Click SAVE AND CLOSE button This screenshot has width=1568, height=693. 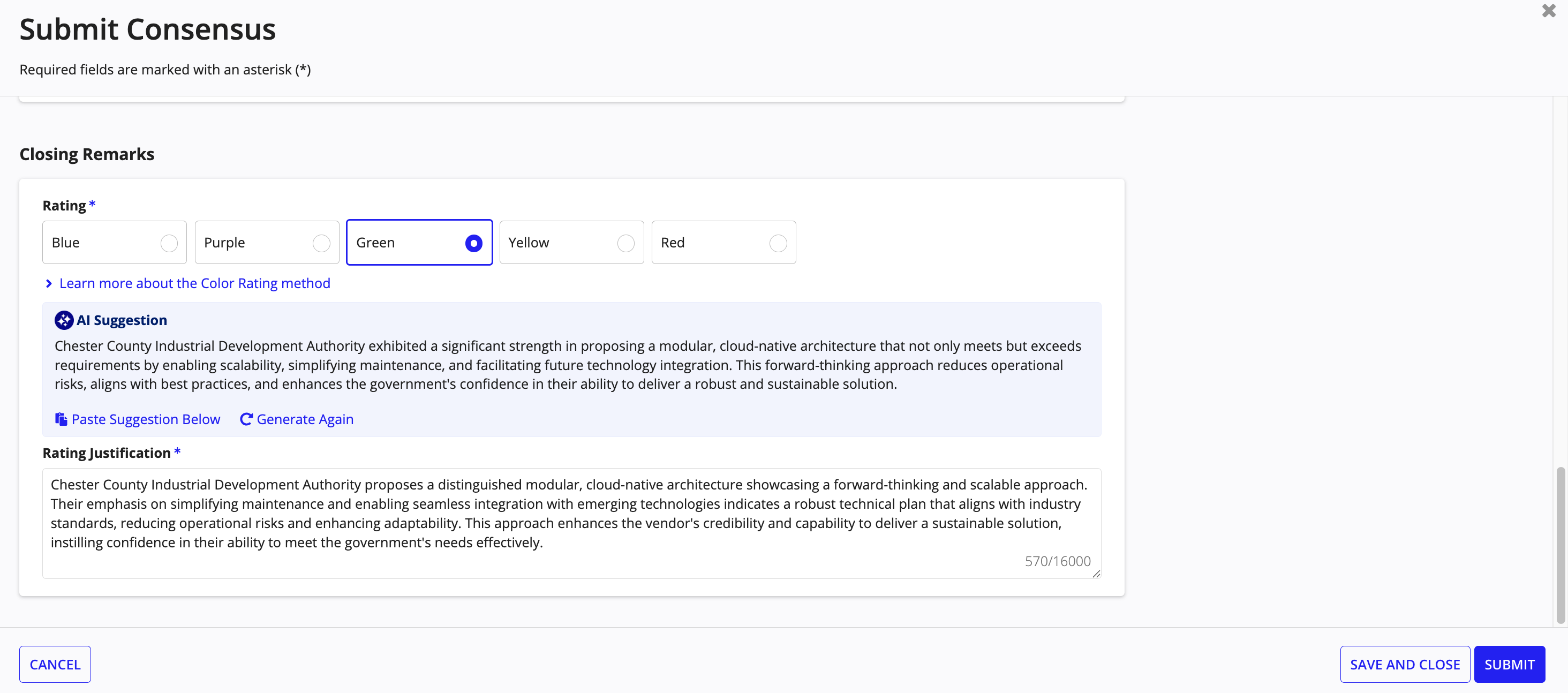[x=1405, y=665]
